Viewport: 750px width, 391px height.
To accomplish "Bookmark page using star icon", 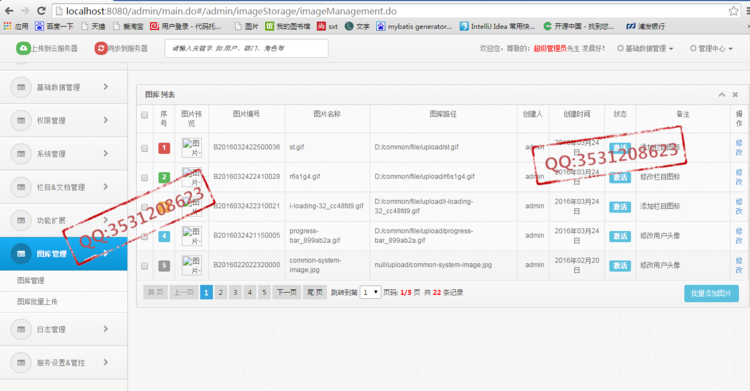I will (733, 11).
